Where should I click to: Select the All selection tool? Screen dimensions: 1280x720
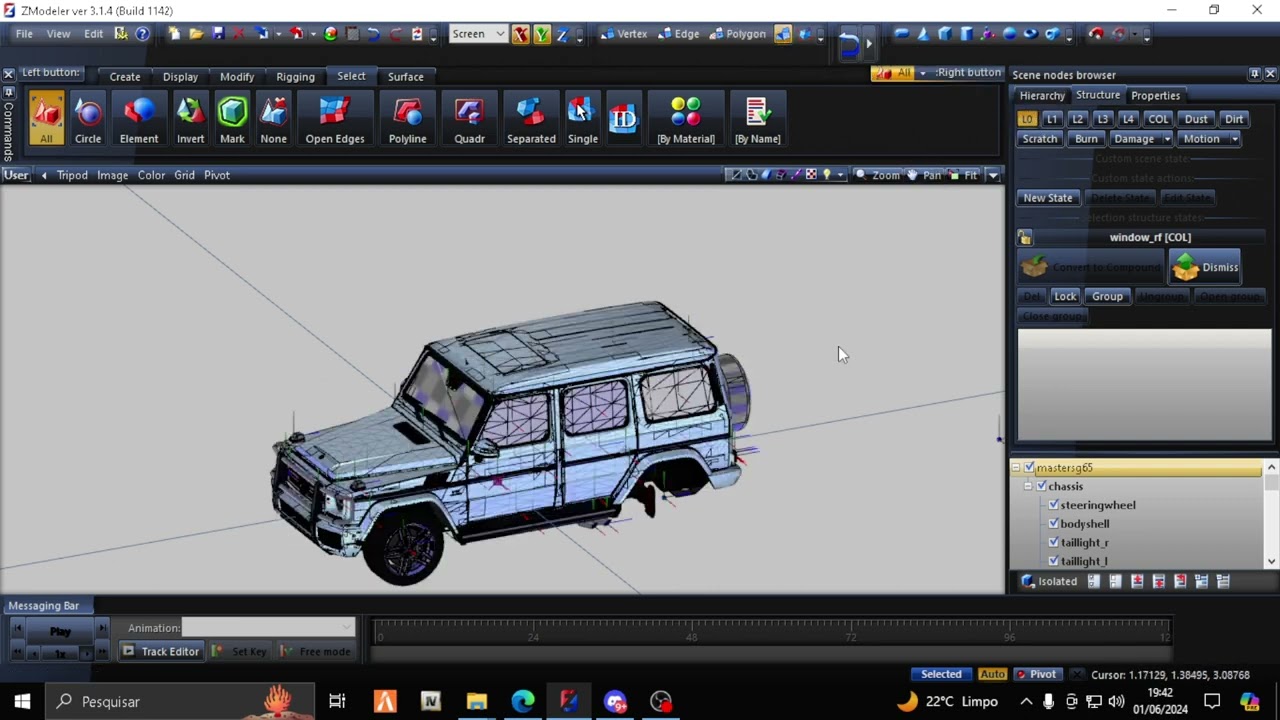point(46,119)
